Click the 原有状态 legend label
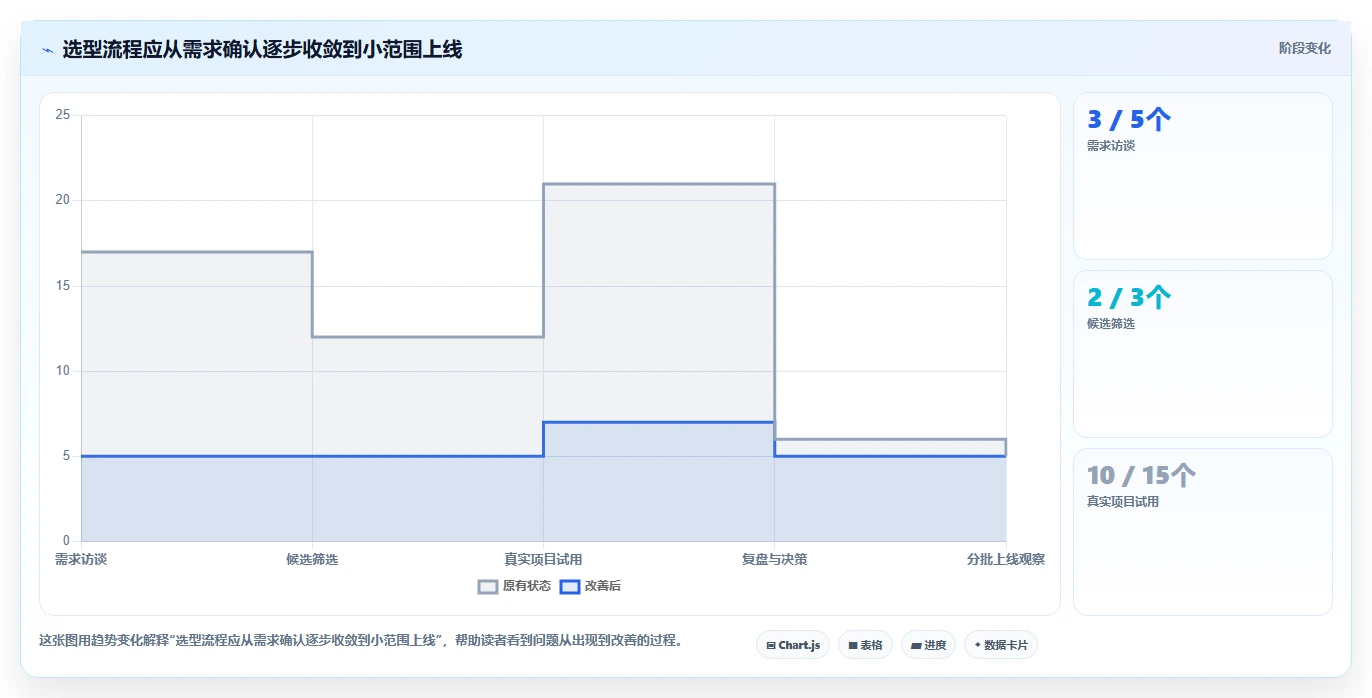This screenshot has height=698, width=1372. pos(527,587)
